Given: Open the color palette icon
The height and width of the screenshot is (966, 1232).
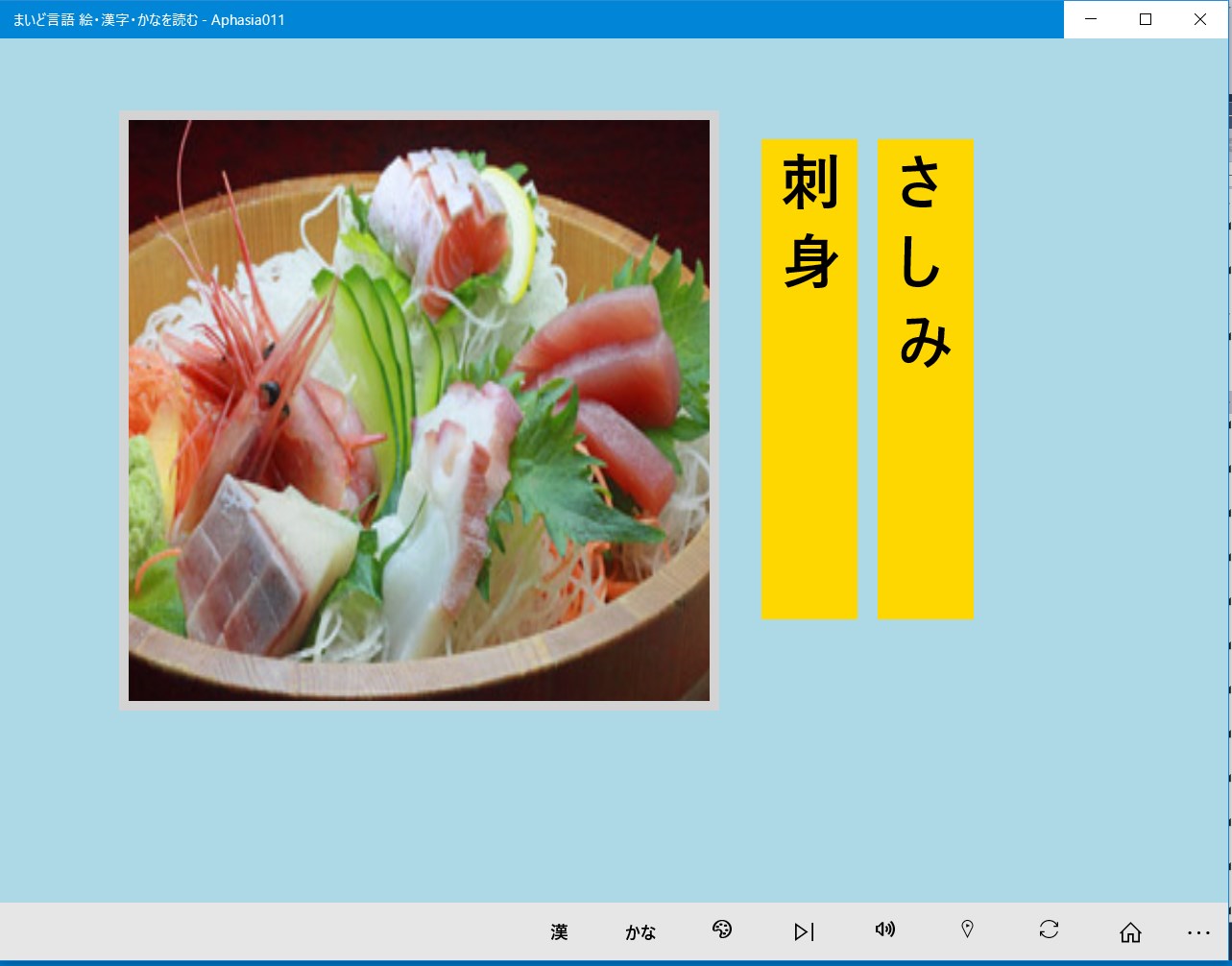Looking at the screenshot, I should coord(722,930).
